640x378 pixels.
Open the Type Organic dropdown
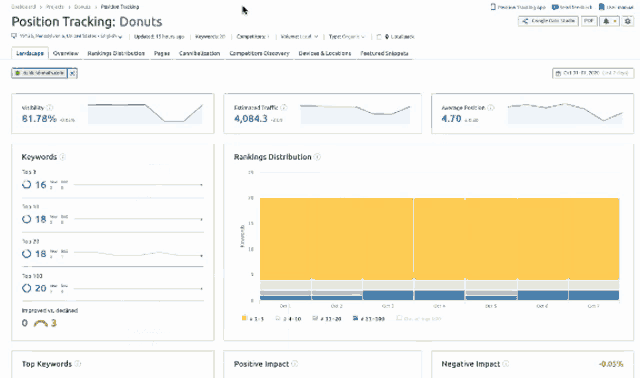pyautogui.click(x=347, y=36)
